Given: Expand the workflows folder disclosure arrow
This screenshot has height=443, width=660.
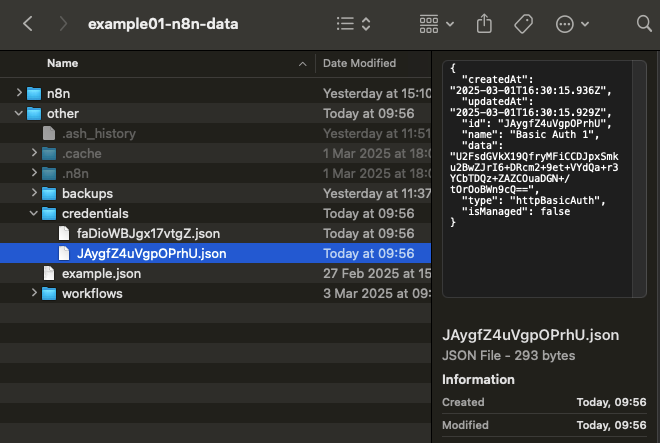Looking at the screenshot, I should pos(34,293).
